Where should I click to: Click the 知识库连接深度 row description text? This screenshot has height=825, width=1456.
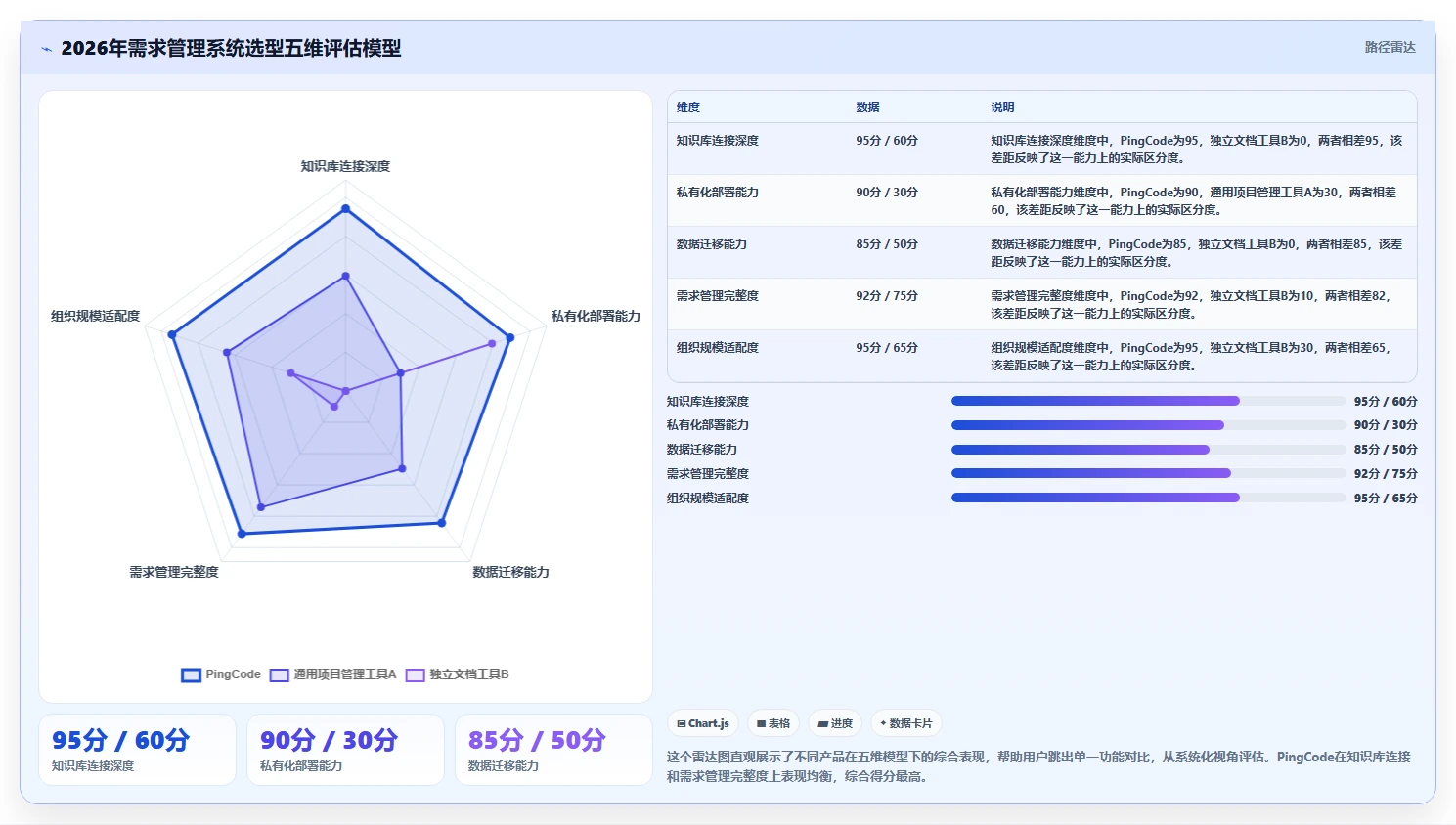click(1197, 149)
